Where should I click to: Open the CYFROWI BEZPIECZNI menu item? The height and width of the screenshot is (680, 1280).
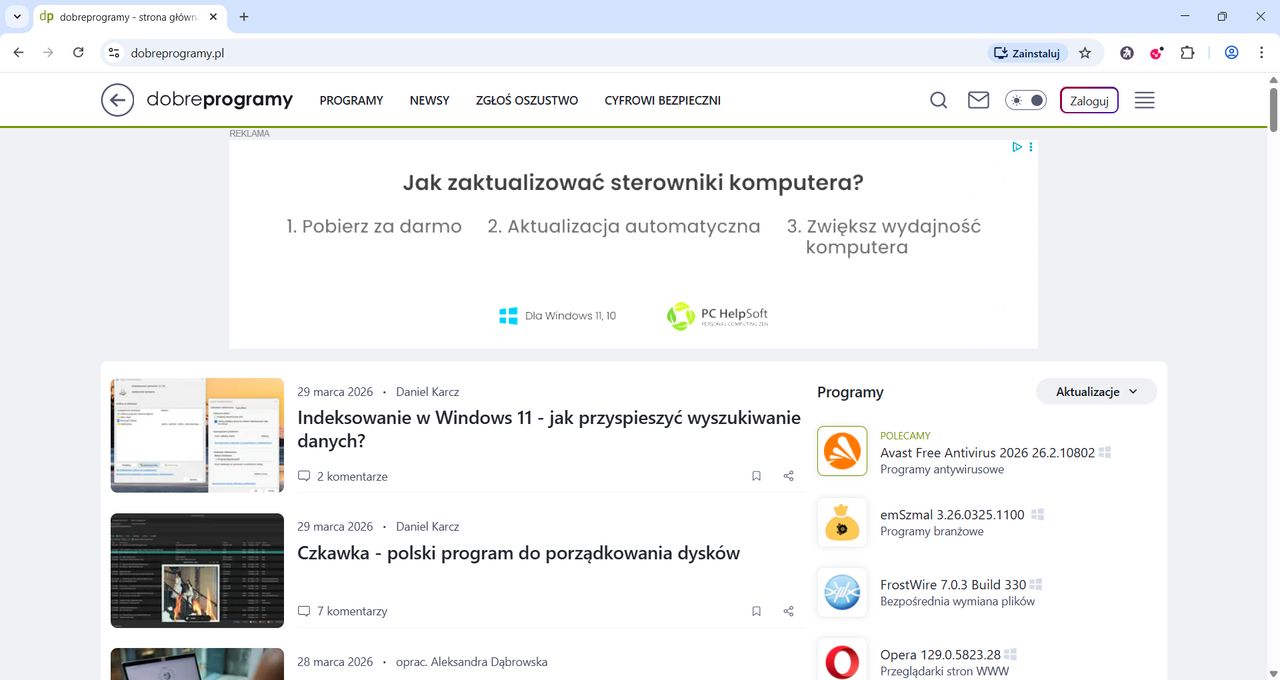[663, 100]
